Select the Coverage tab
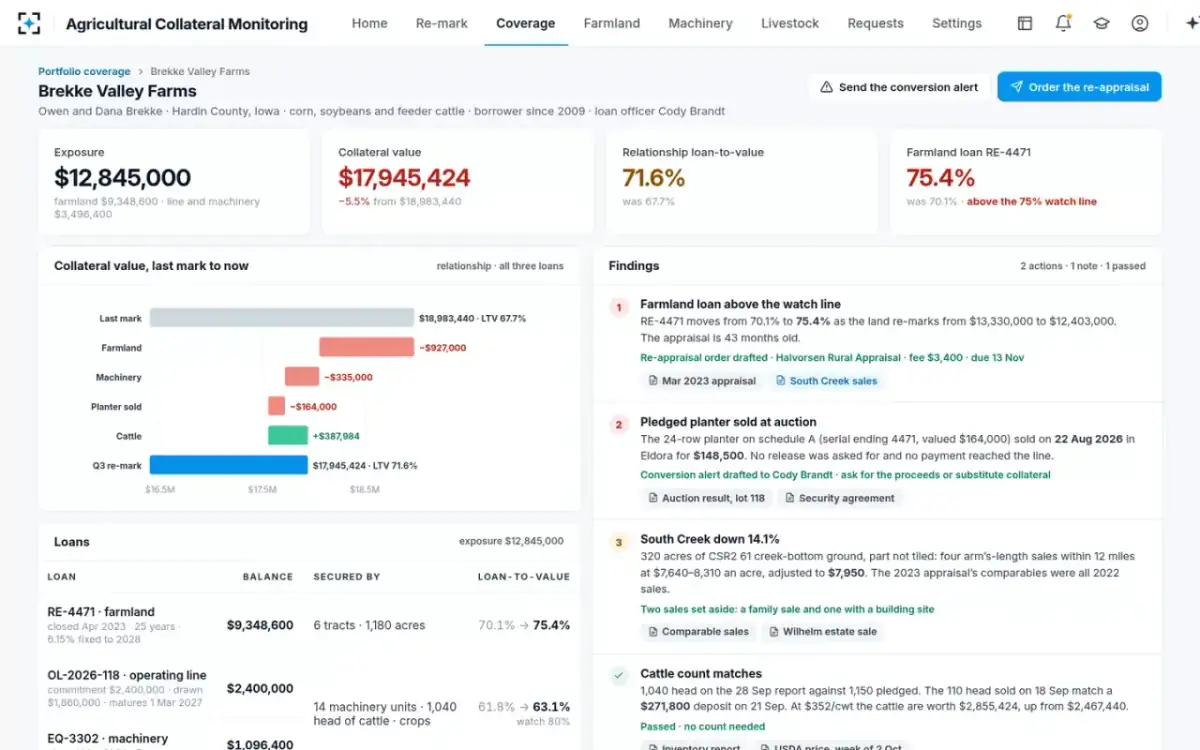This screenshot has height=750, width=1200. (x=526, y=23)
